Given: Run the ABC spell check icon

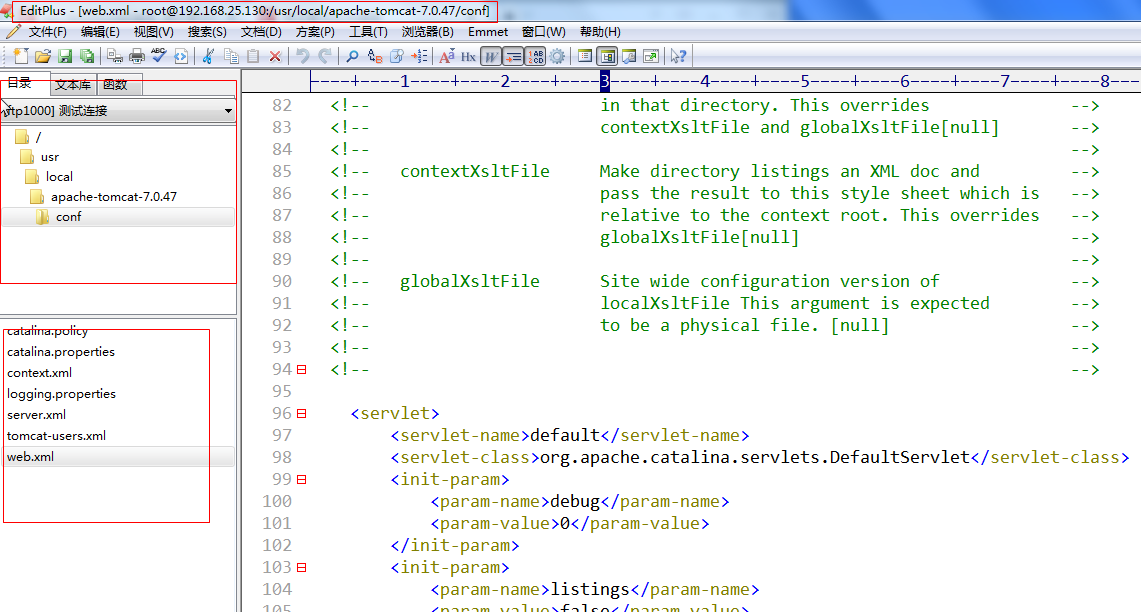Looking at the screenshot, I should (x=158, y=56).
